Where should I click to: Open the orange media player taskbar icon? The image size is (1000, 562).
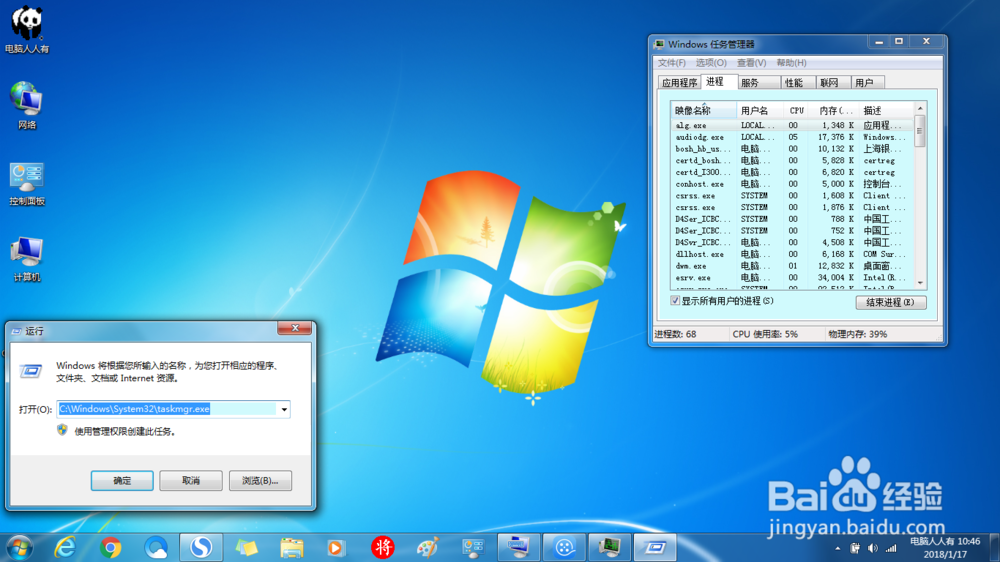click(x=335, y=547)
